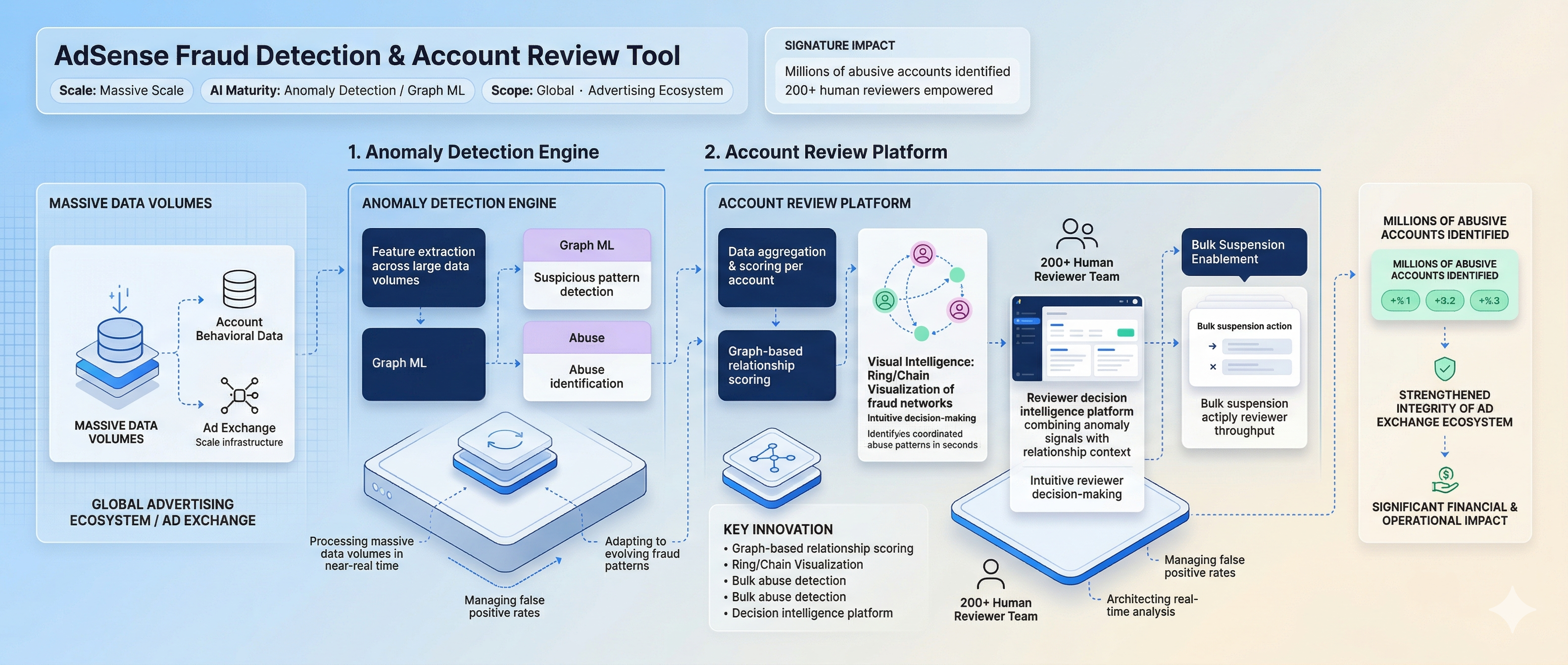Click the pink user node at the ring top
The image size is (1568, 665).
[x=923, y=253]
